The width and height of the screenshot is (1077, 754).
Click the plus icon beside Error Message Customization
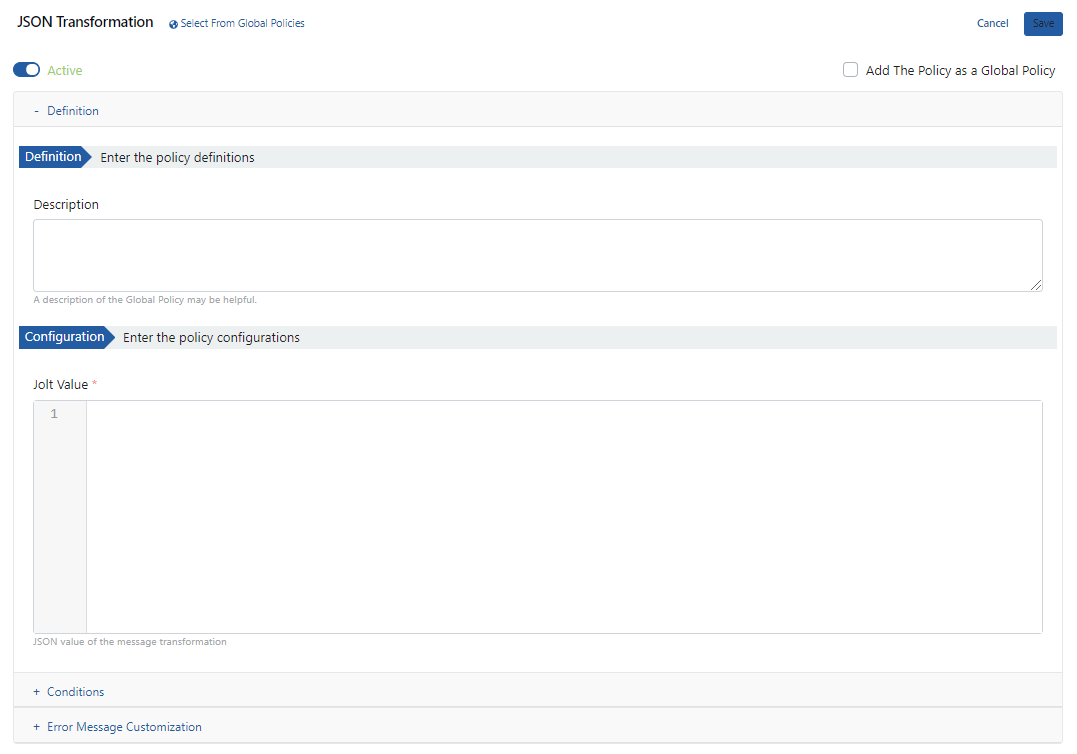tap(36, 727)
